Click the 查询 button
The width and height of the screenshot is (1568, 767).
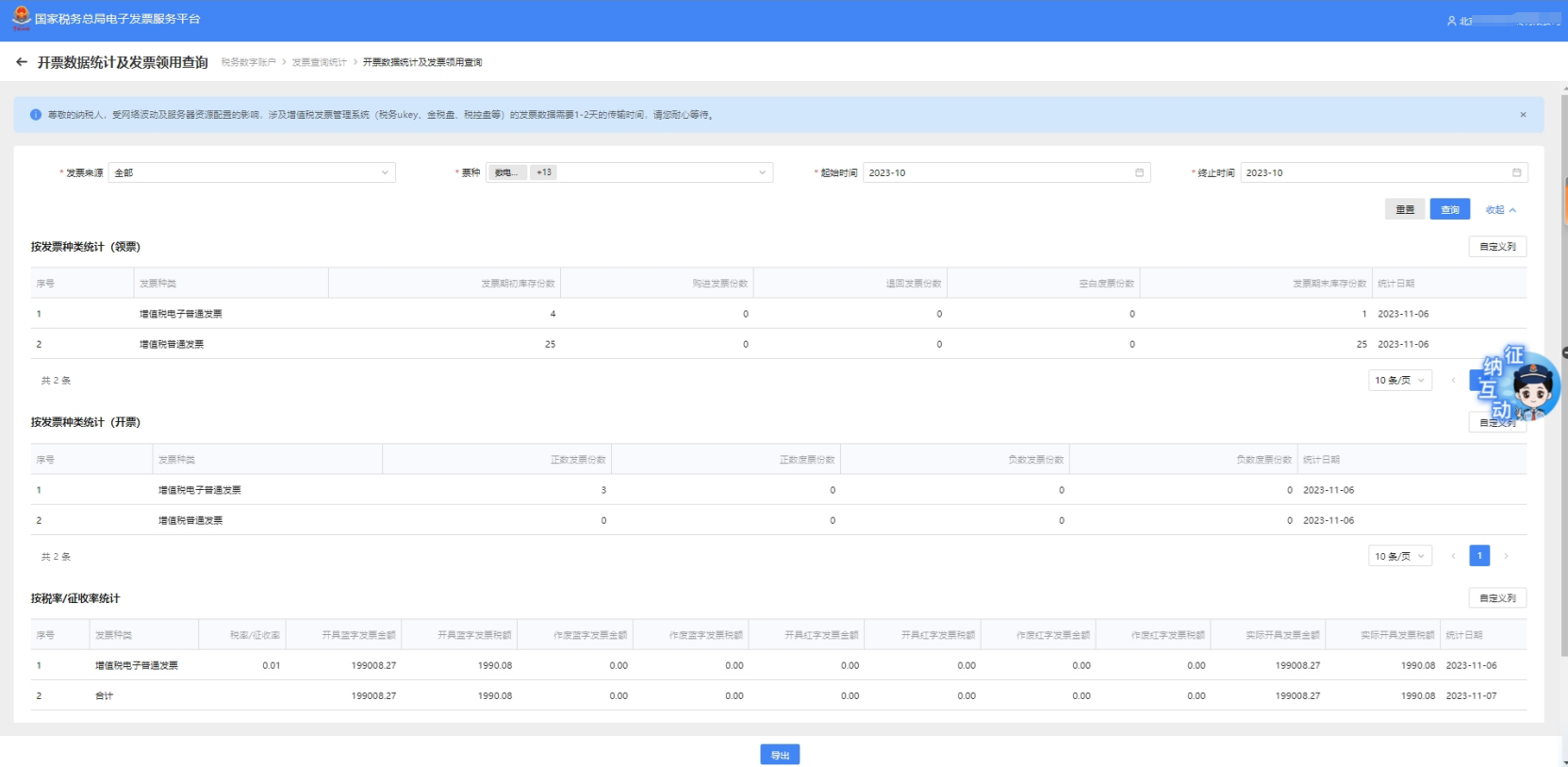click(1450, 209)
